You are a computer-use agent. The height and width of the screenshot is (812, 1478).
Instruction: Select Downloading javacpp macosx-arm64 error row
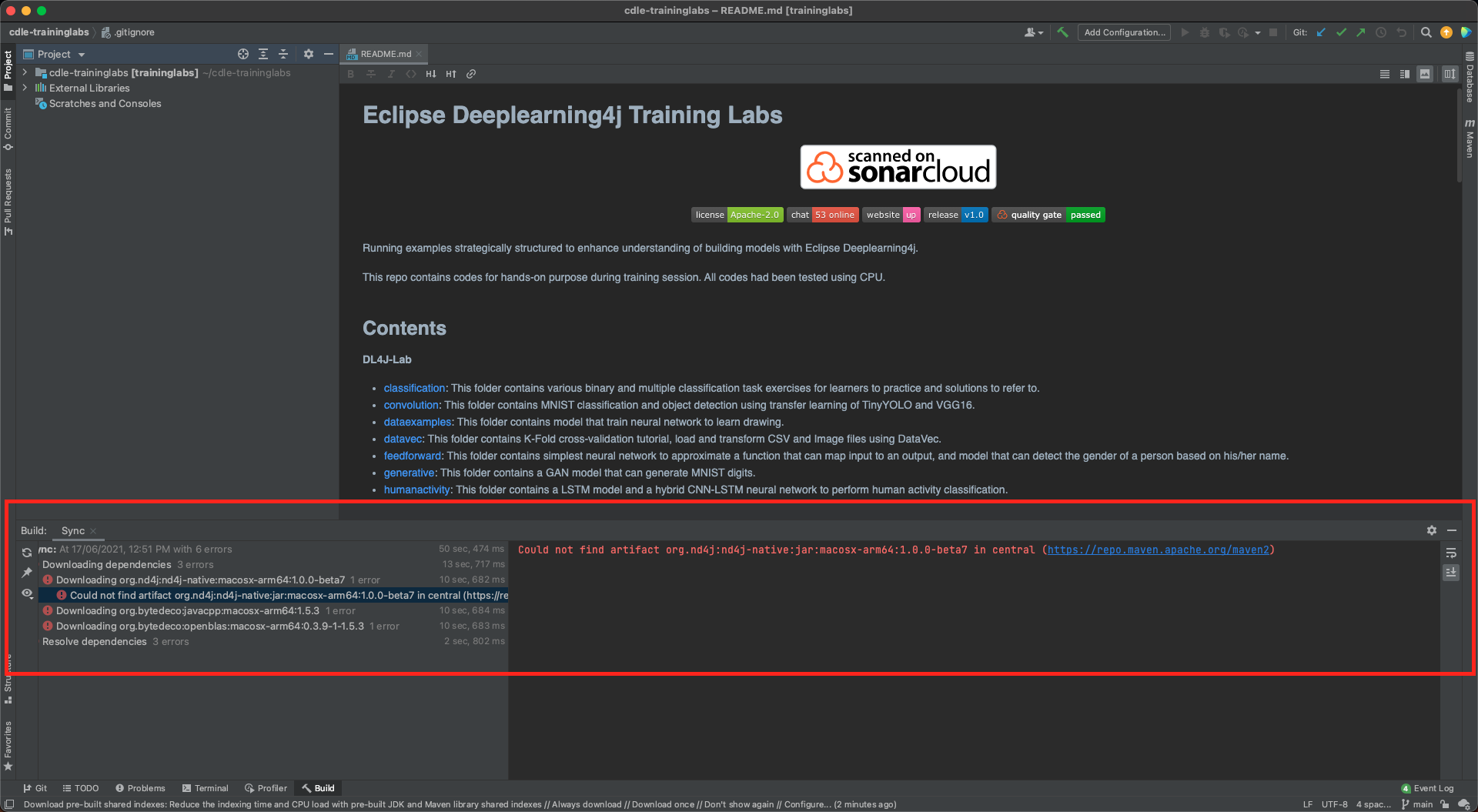(273, 610)
